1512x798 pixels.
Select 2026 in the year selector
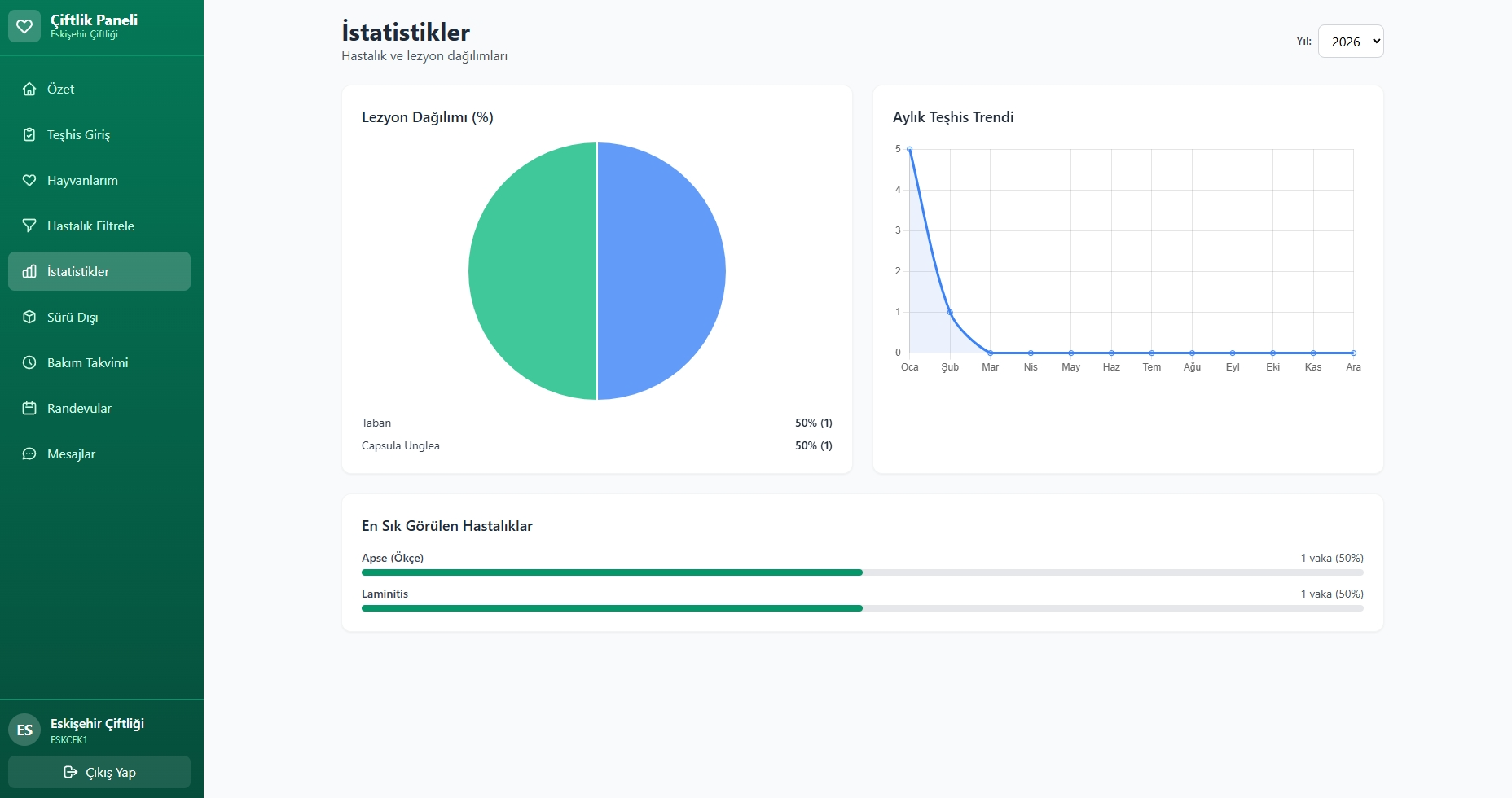1351,41
